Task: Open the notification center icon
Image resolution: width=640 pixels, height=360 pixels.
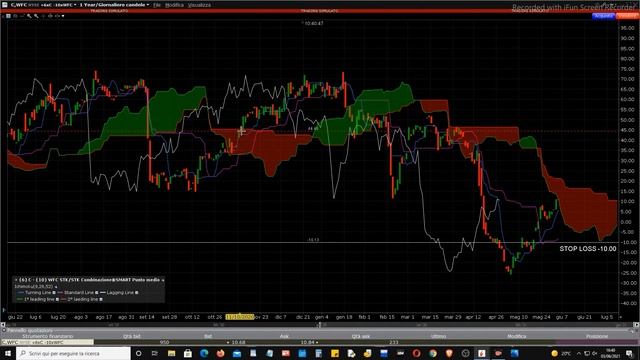Action: 629,353
